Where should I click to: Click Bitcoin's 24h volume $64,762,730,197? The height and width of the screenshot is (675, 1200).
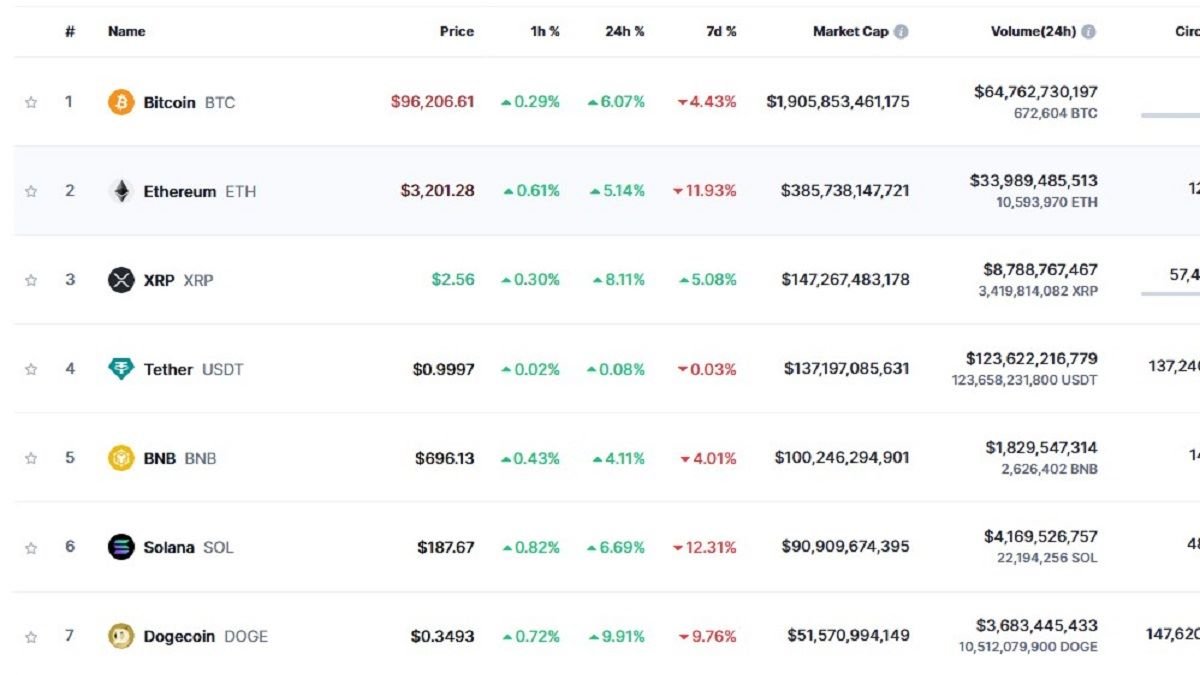pyautogui.click(x=1036, y=92)
